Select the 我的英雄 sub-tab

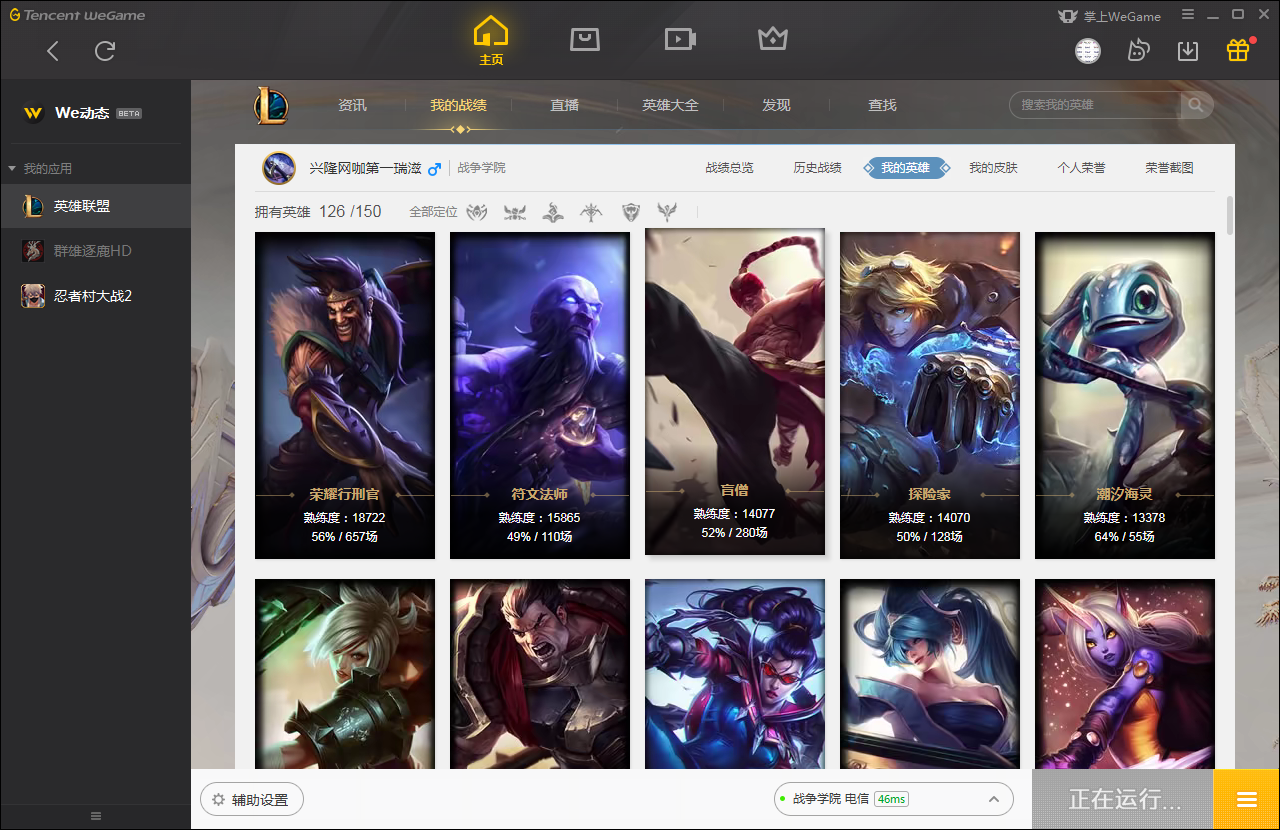[x=906, y=168]
